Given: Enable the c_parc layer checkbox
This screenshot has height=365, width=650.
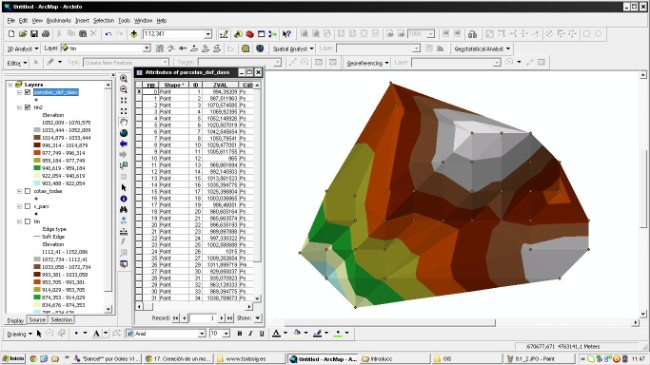Looking at the screenshot, I should click(x=28, y=206).
